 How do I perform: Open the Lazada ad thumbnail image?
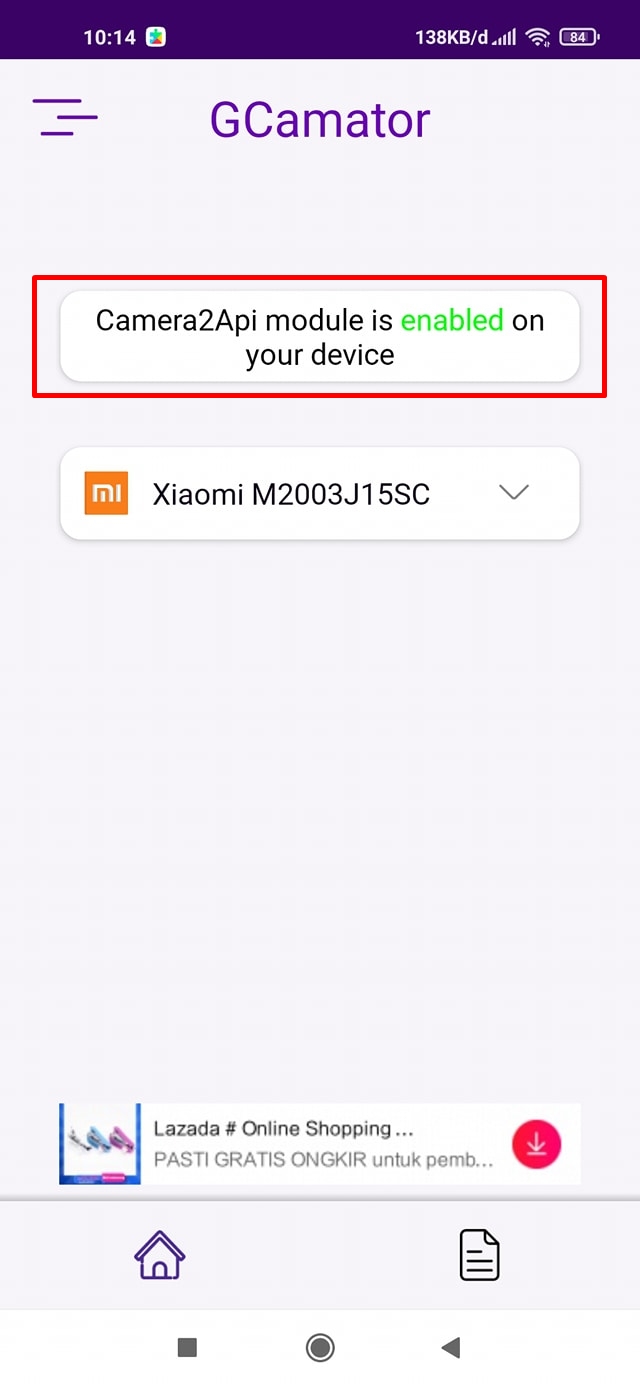coord(100,1144)
